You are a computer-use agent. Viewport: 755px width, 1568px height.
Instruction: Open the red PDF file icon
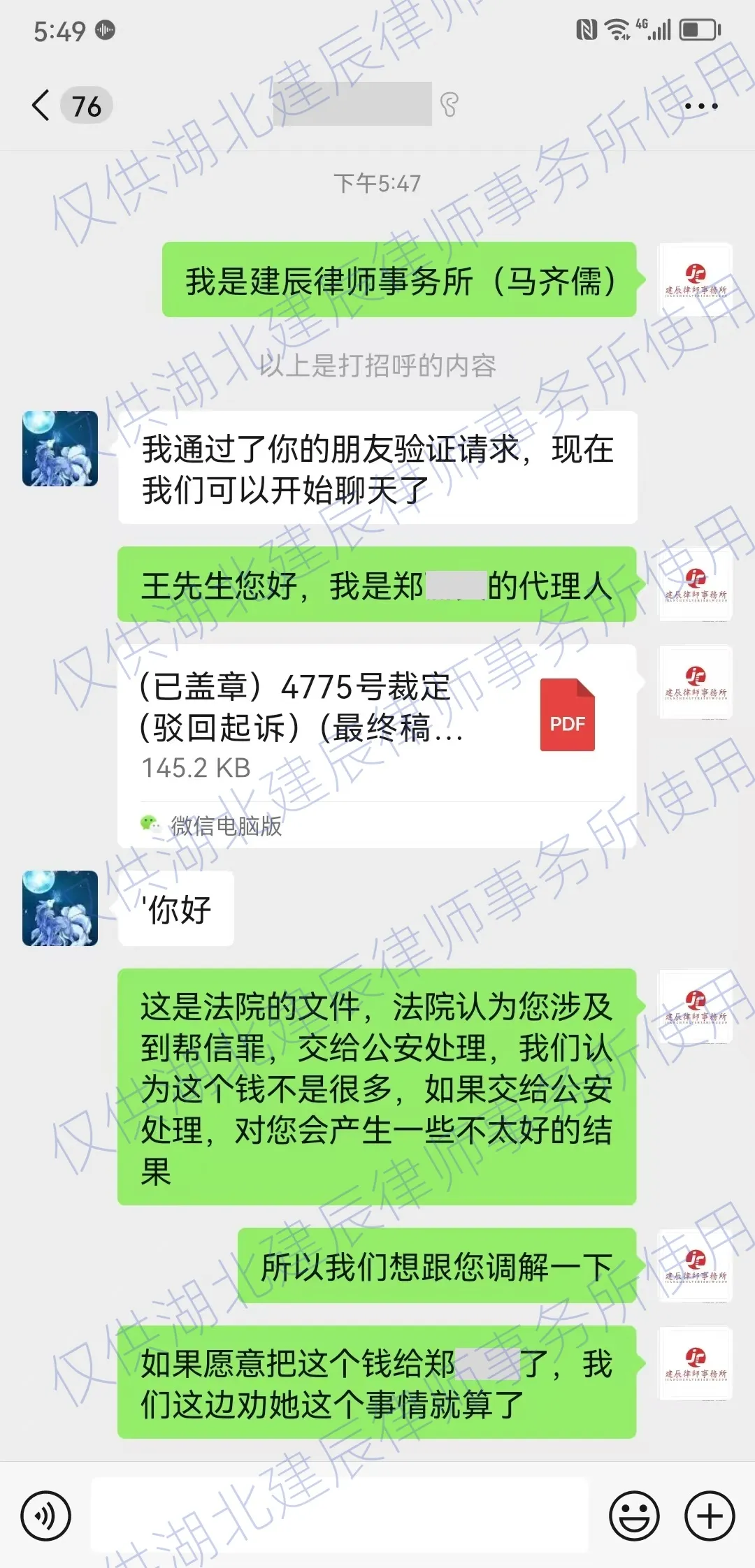click(567, 714)
